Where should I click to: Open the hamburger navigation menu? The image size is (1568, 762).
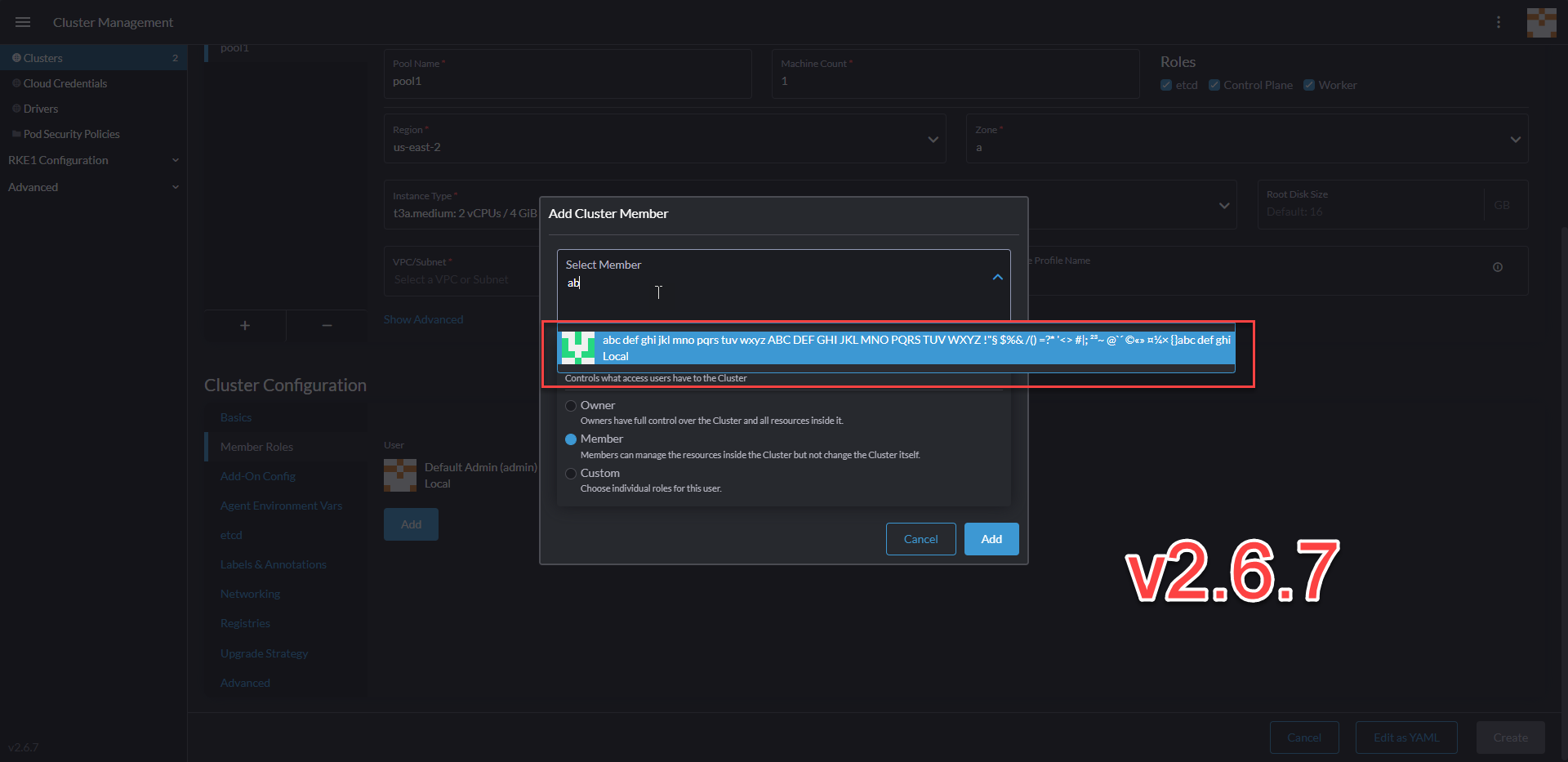click(23, 22)
